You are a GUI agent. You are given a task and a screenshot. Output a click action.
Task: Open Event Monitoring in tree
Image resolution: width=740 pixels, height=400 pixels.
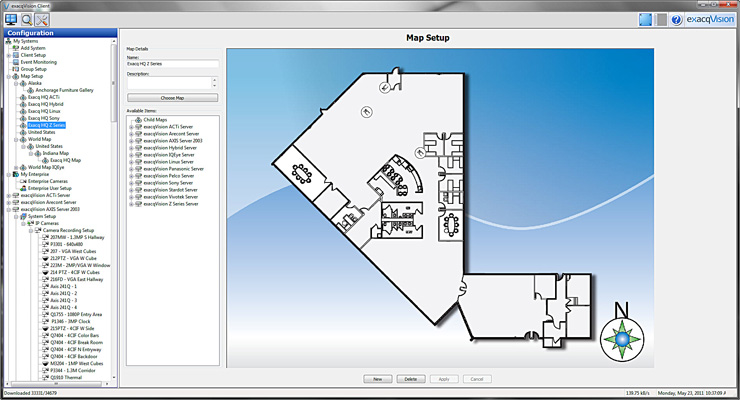(x=39, y=62)
